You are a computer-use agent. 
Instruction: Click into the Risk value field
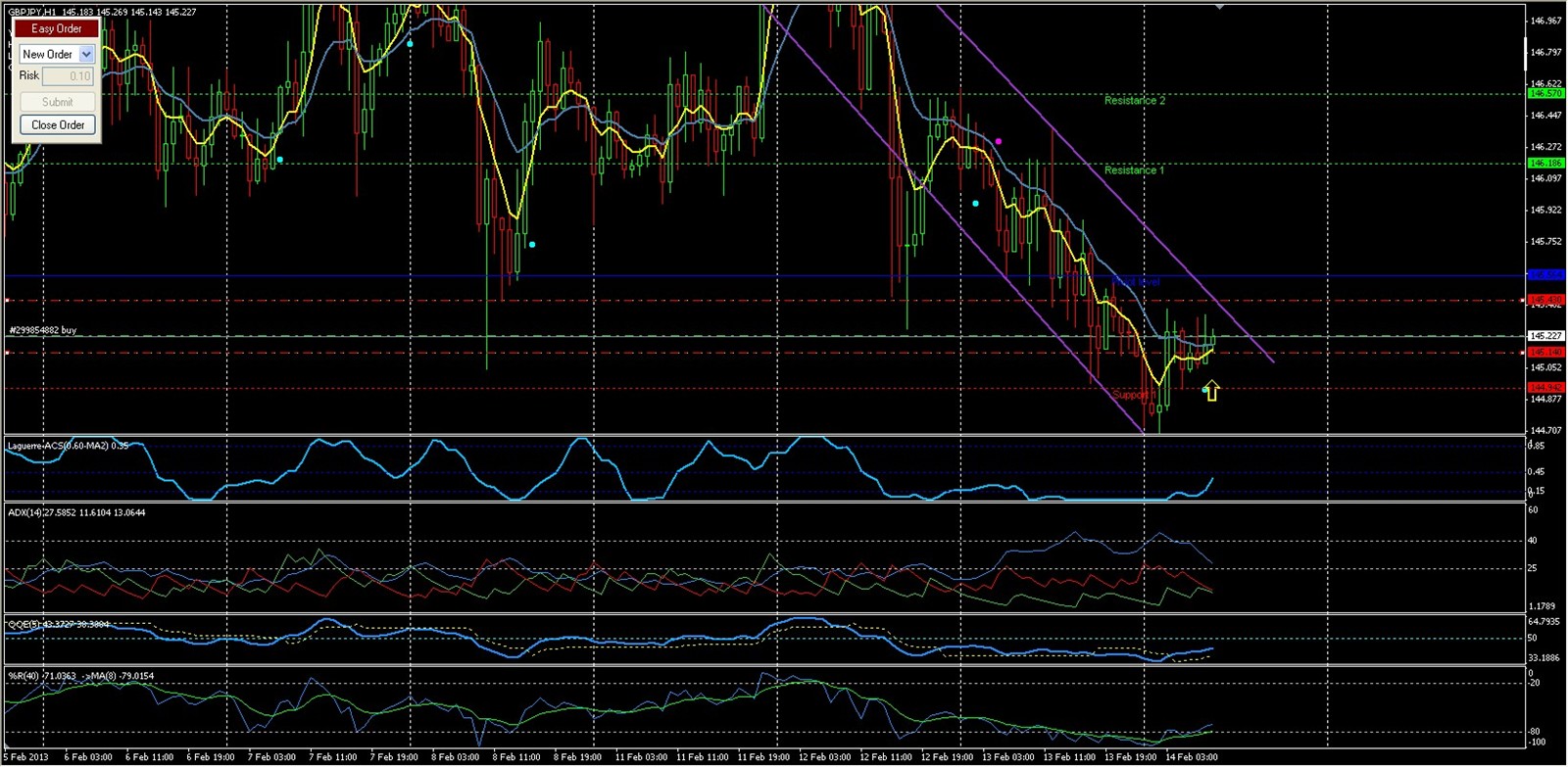(x=68, y=76)
